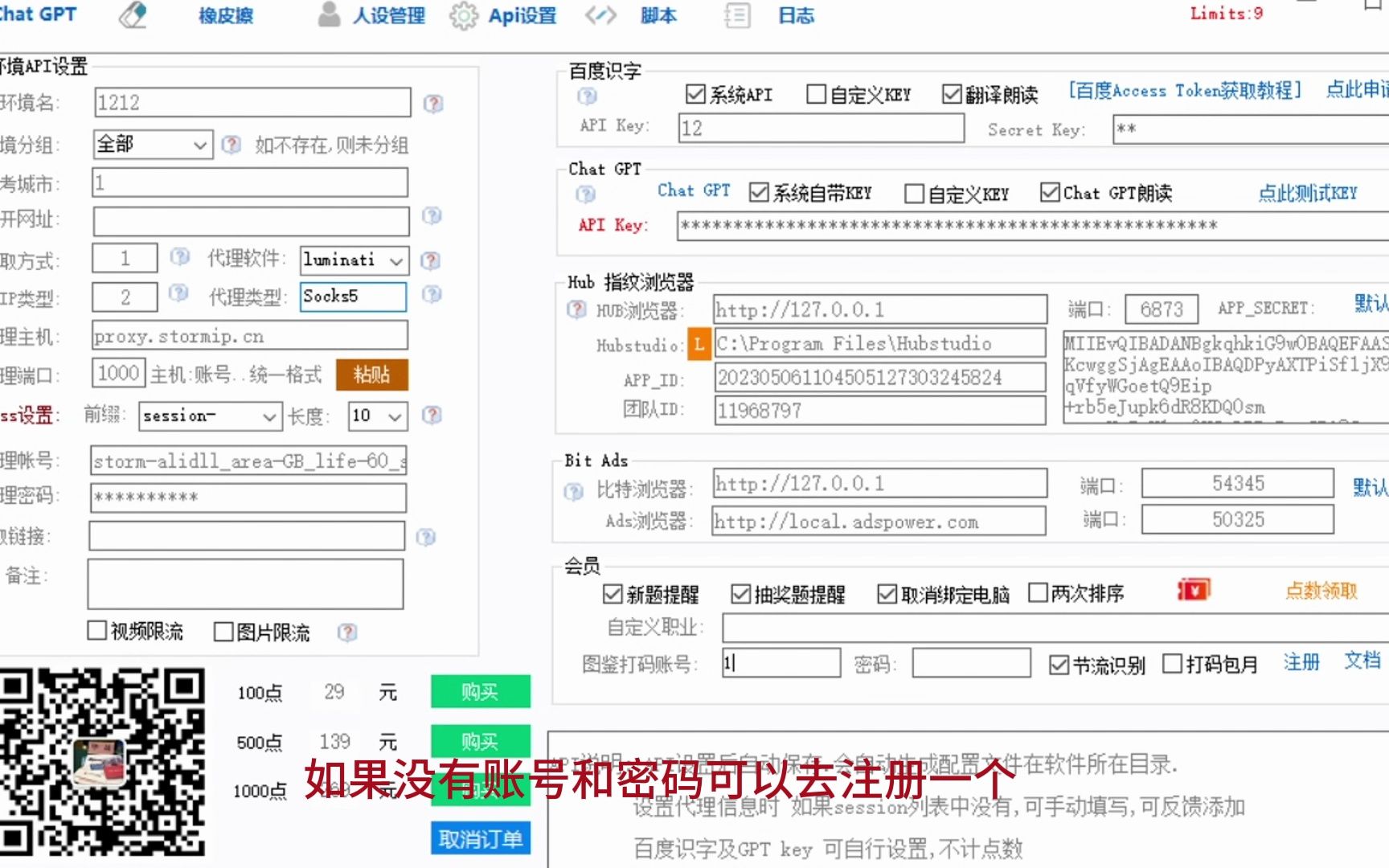The width and height of the screenshot is (1389, 868).
Task: Click help icon next to group dropdown
Action: click(231, 145)
